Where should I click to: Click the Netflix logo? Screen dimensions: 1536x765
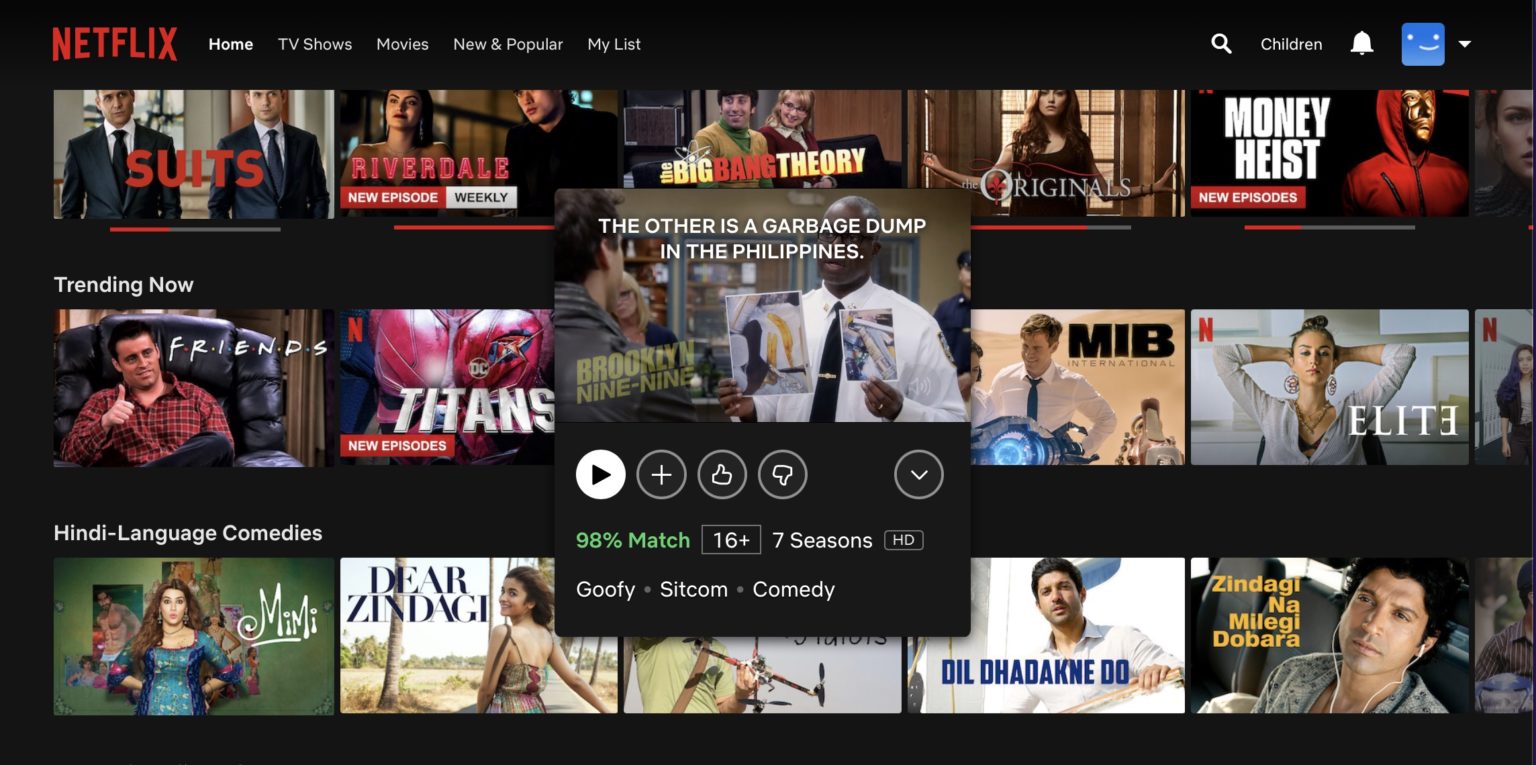click(113, 44)
